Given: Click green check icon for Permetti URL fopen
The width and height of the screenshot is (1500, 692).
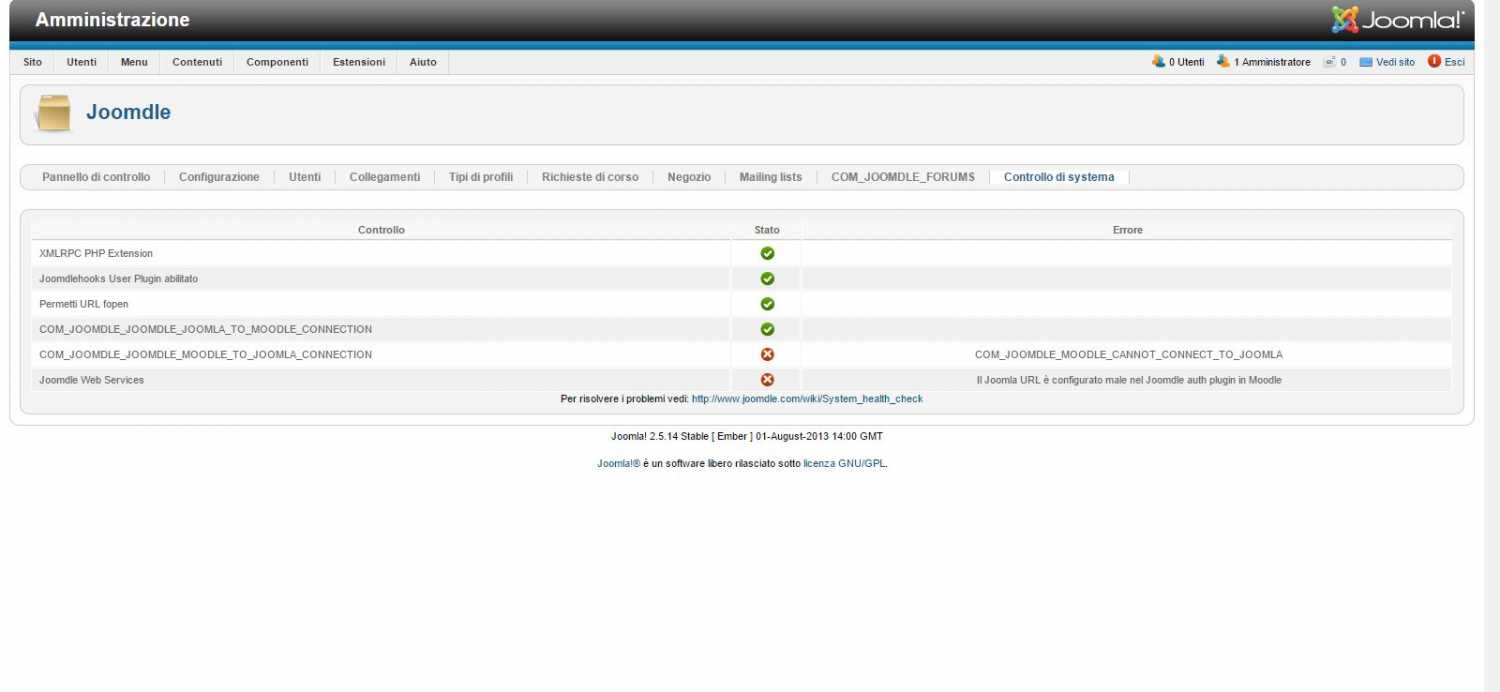Looking at the screenshot, I should [x=767, y=304].
